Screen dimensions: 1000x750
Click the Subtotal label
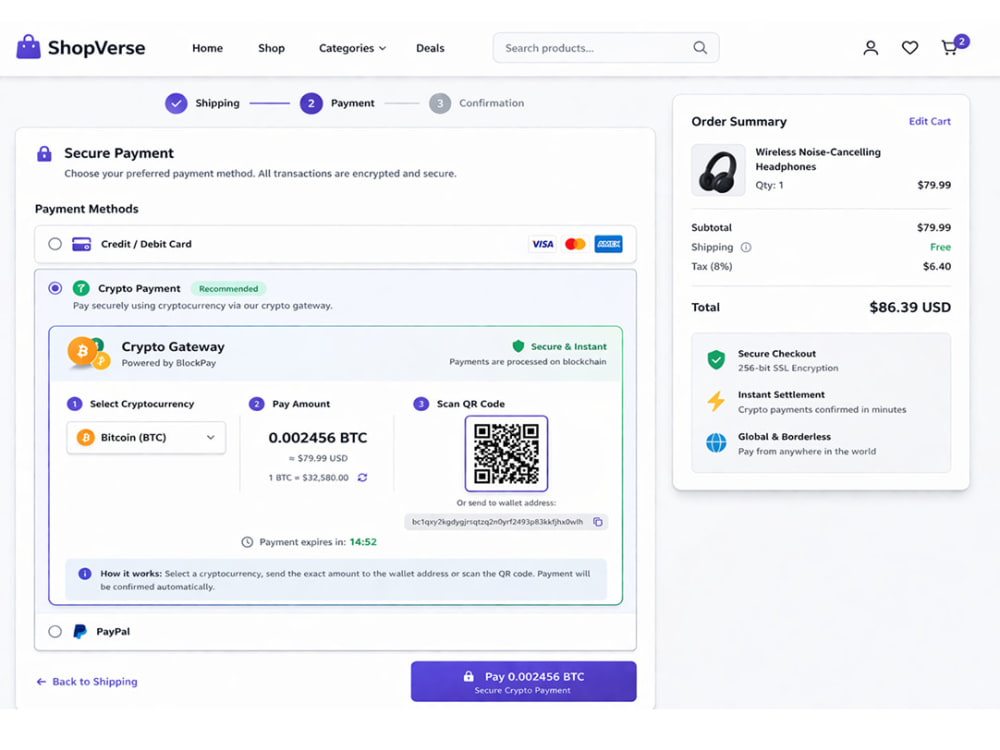point(712,228)
